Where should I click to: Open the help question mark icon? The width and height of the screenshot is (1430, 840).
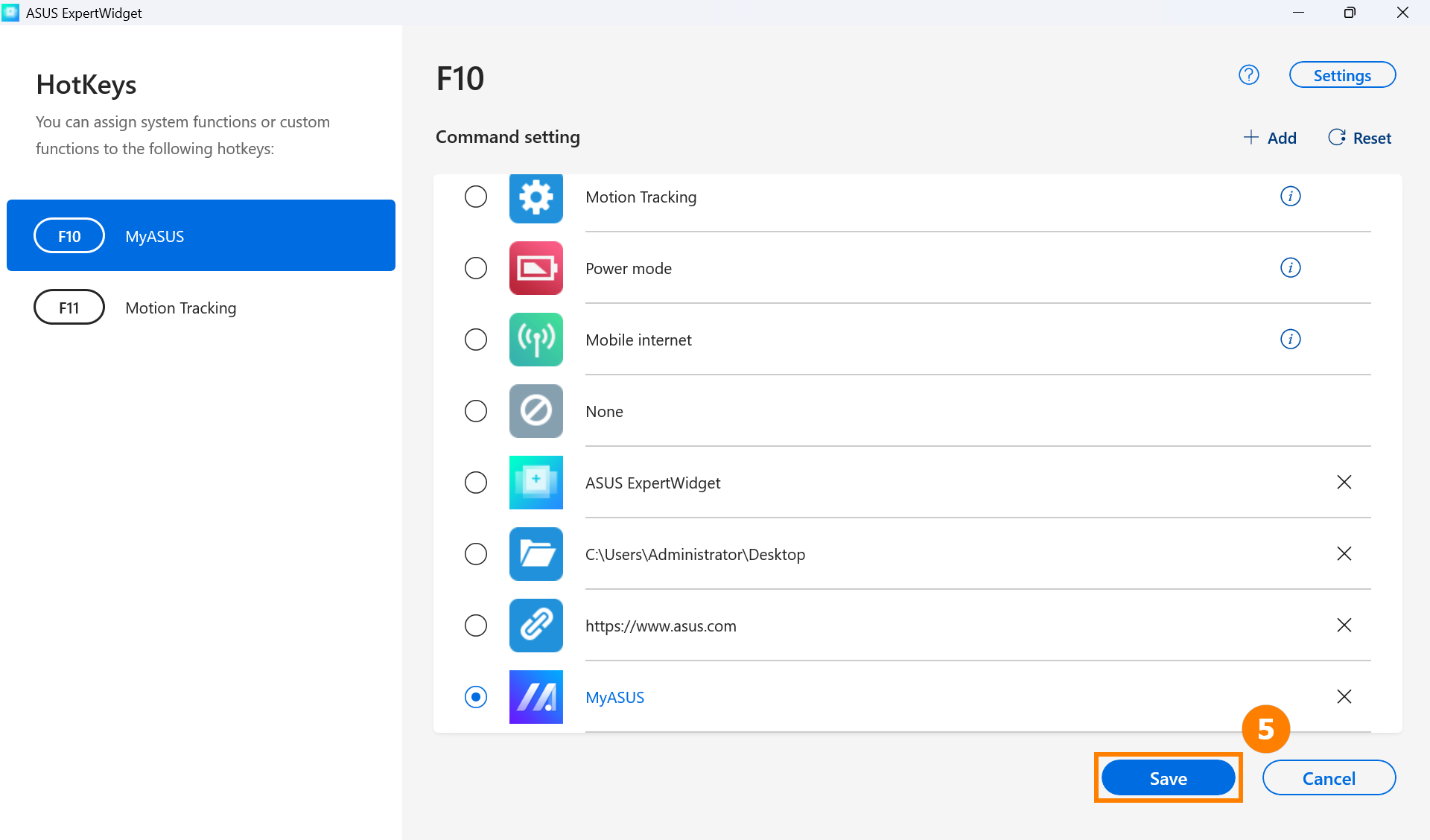[1249, 74]
